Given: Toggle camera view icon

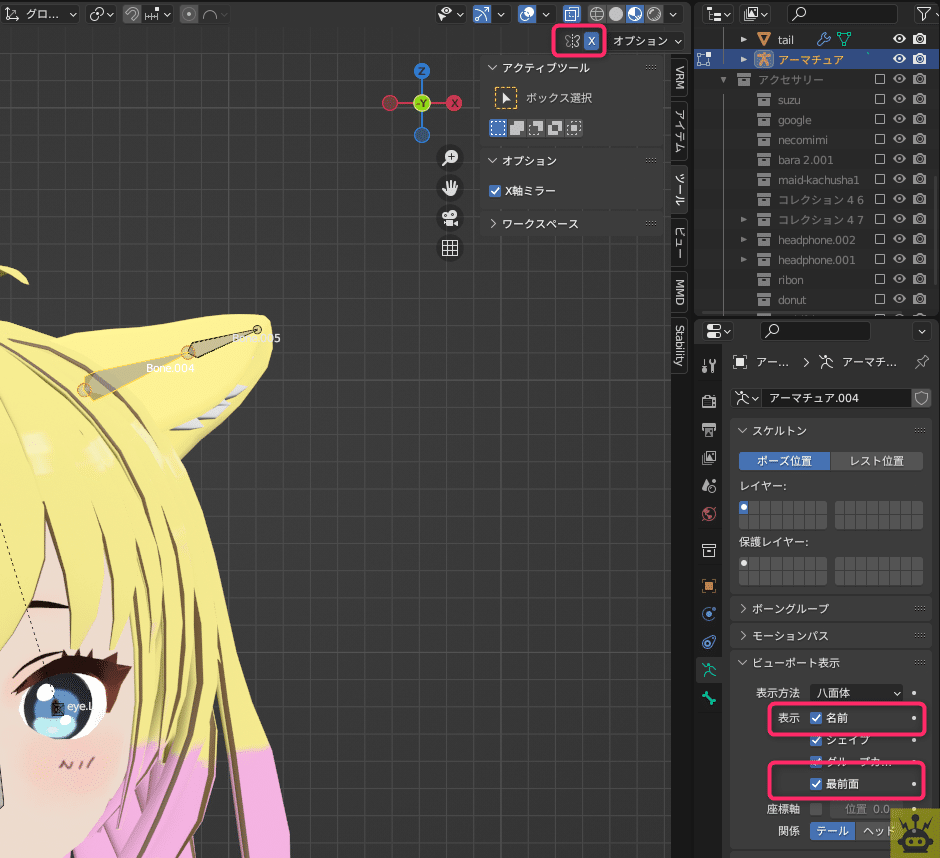Looking at the screenshot, I should click(x=450, y=218).
